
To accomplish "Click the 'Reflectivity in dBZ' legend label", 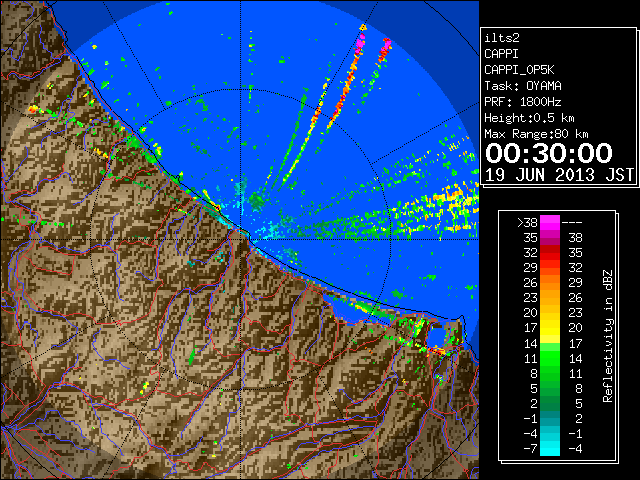I will click(x=608, y=336).
